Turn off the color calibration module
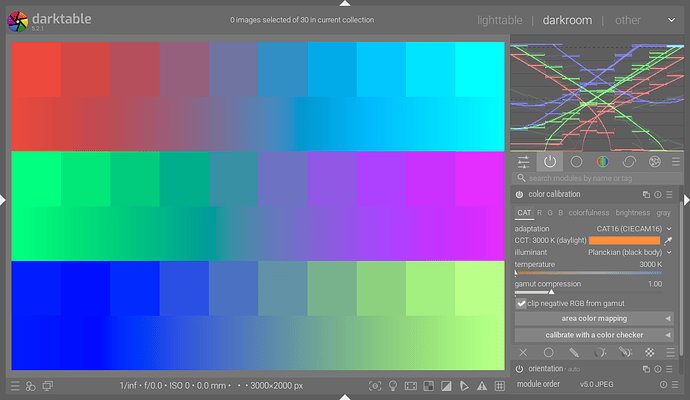 (520, 194)
